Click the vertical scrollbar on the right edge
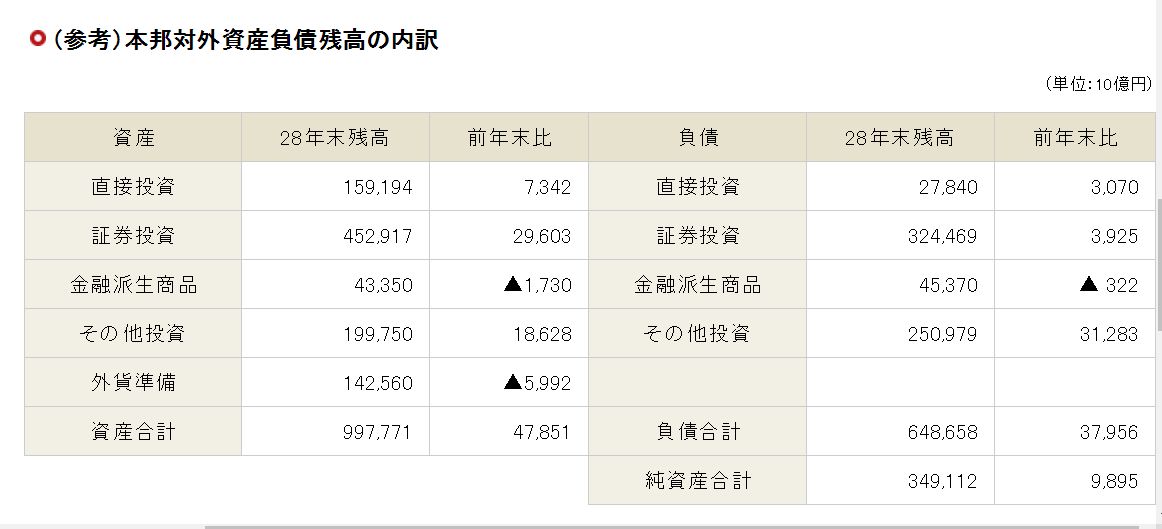 coord(1157,260)
